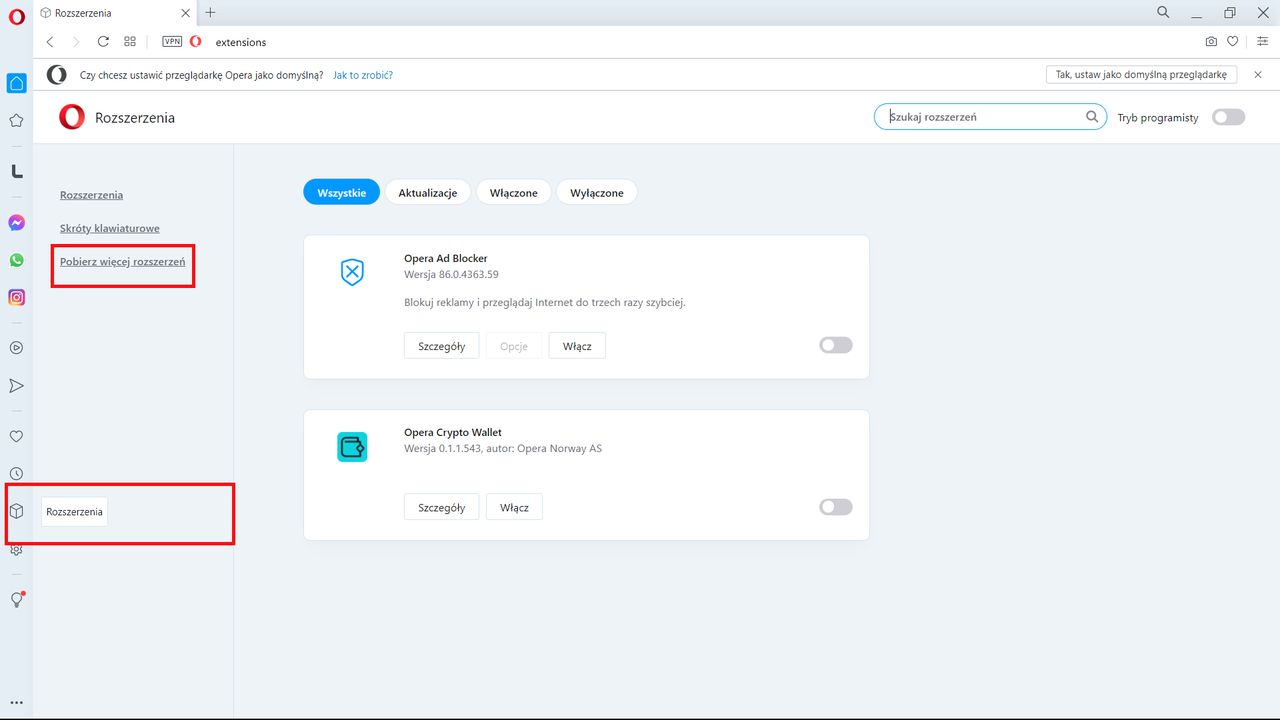Select the Włączone filter tab

pyautogui.click(x=514, y=192)
